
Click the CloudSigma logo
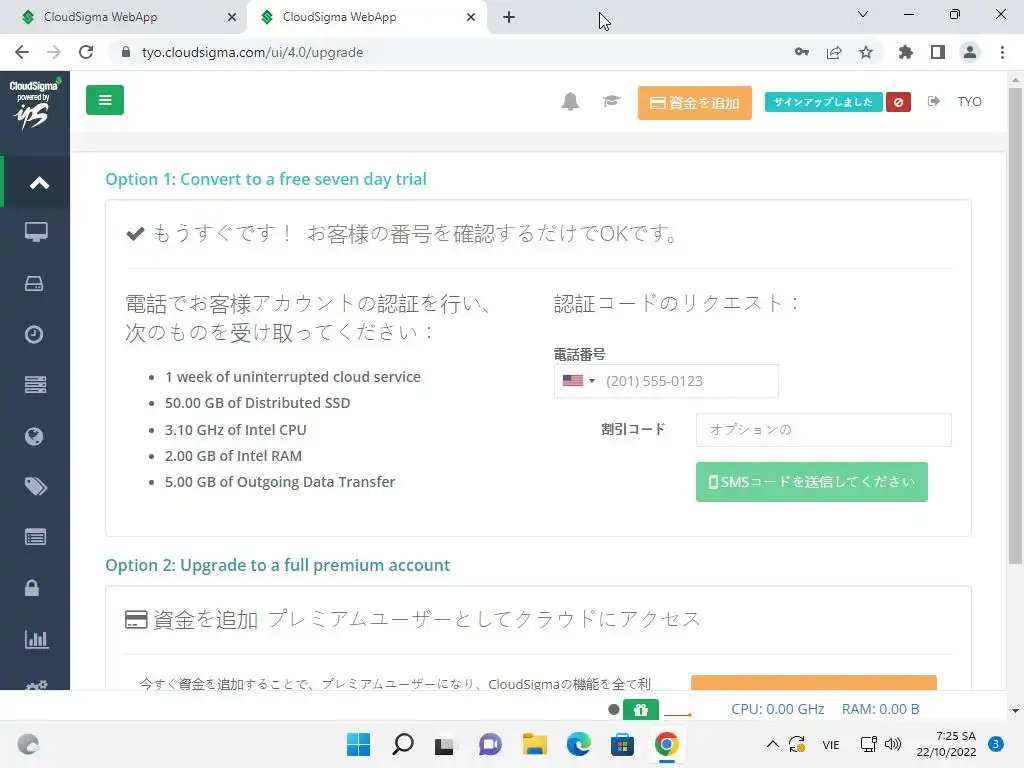coord(34,103)
